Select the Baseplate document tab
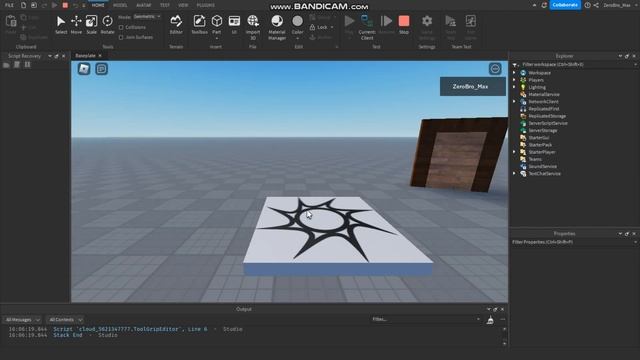The image size is (640, 360). 85,56
